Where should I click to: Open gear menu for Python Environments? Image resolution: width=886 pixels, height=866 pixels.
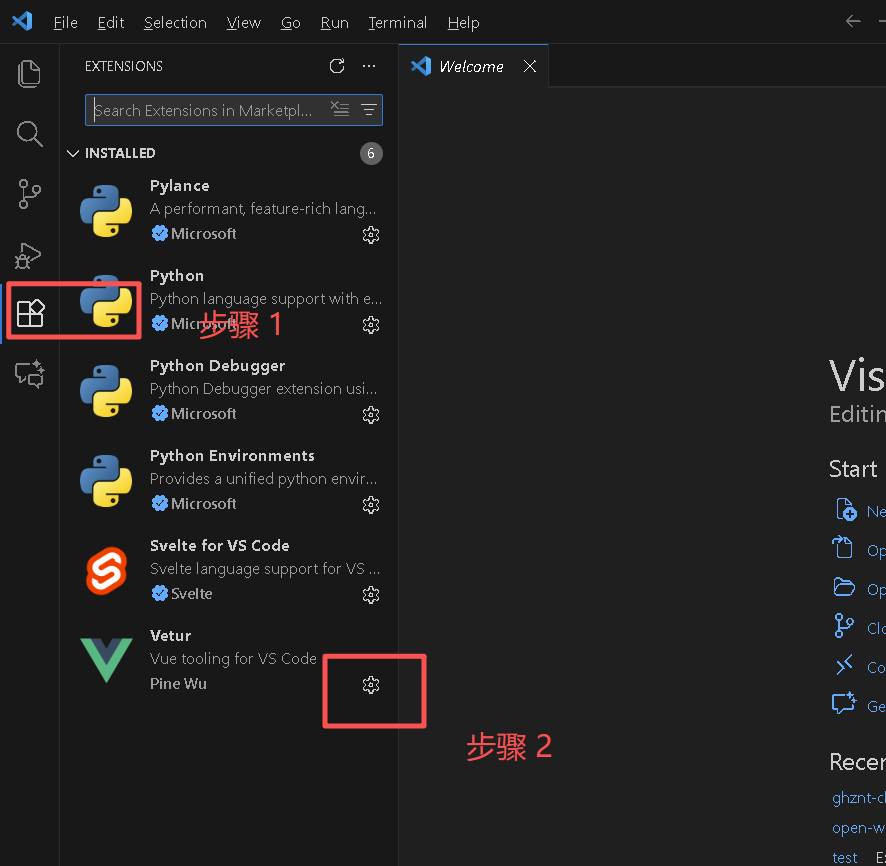(371, 505)
